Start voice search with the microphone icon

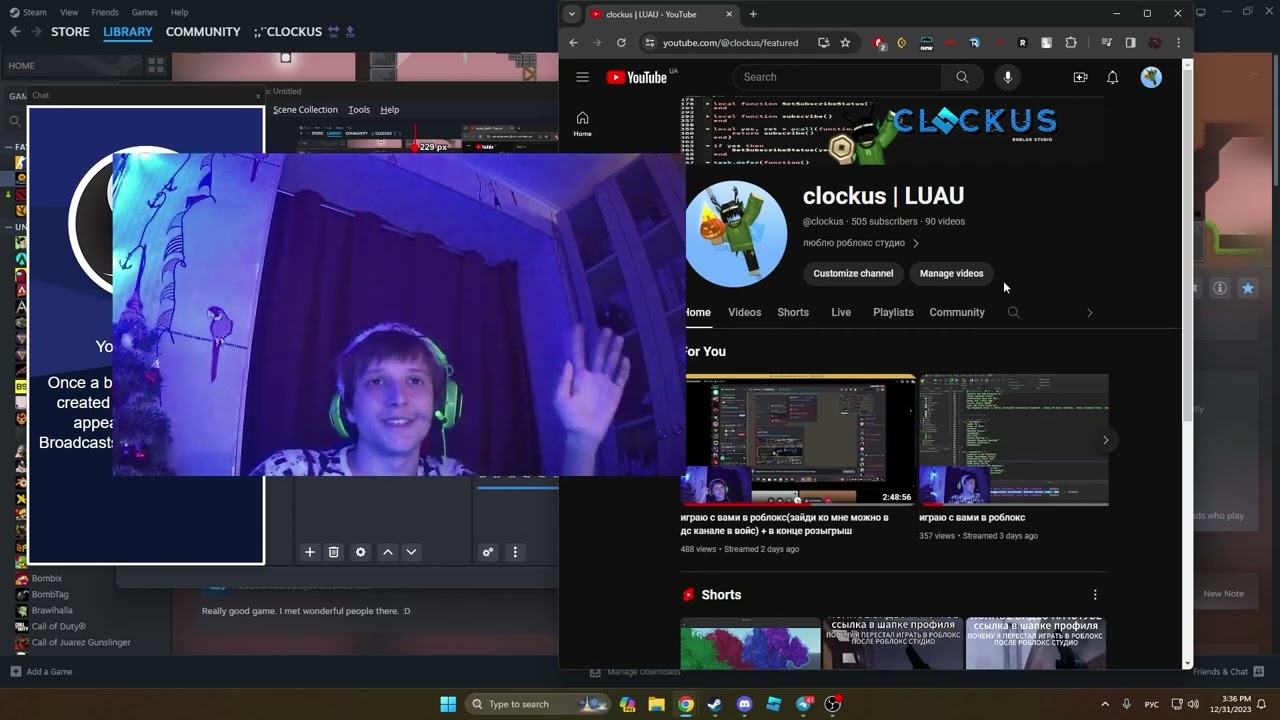pos(1007,77)
